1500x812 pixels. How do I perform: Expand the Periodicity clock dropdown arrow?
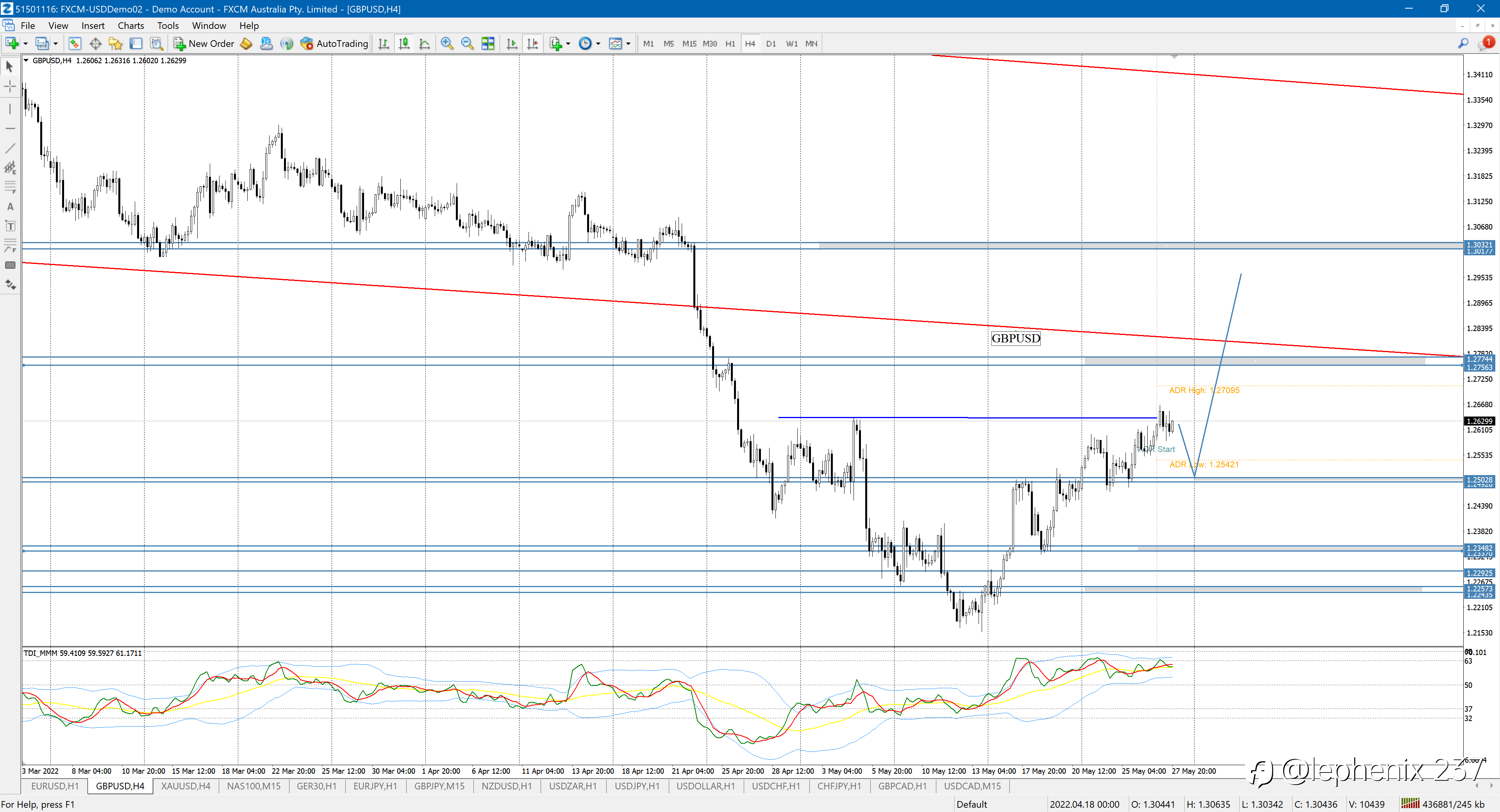[x=598, y=44]
